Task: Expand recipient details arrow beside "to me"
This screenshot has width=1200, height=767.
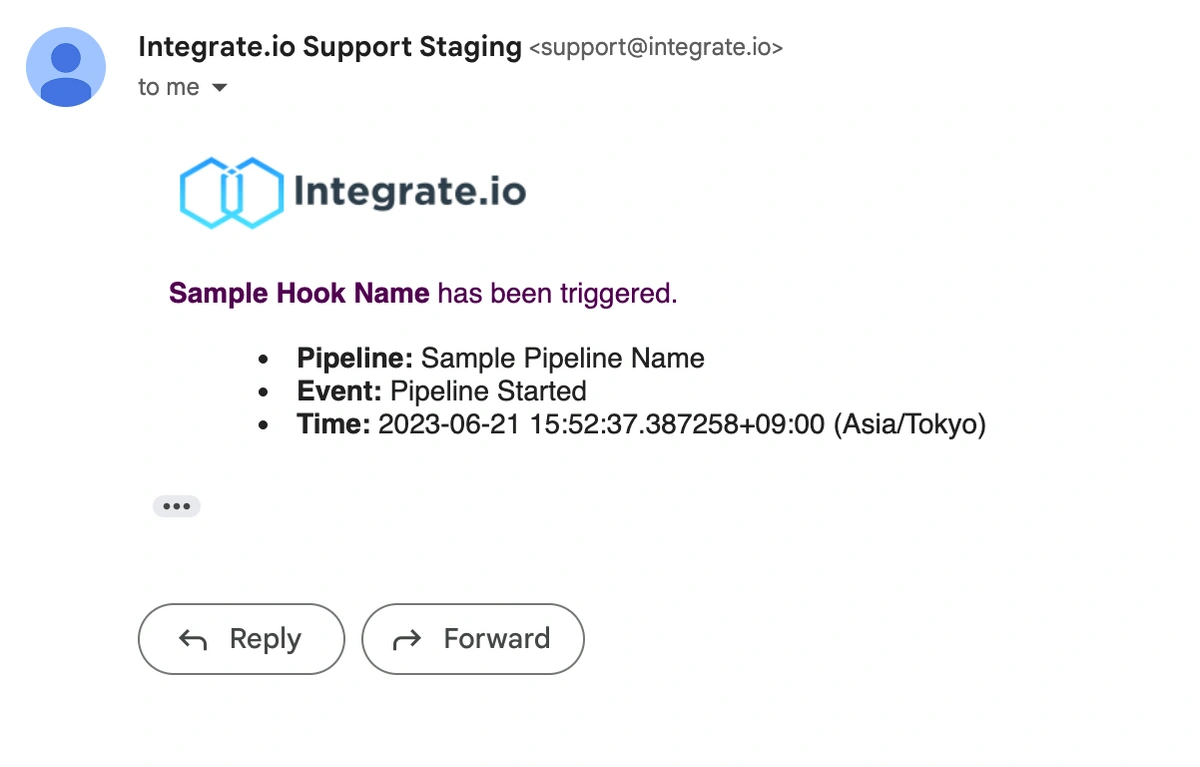Action: coord(220,88)
